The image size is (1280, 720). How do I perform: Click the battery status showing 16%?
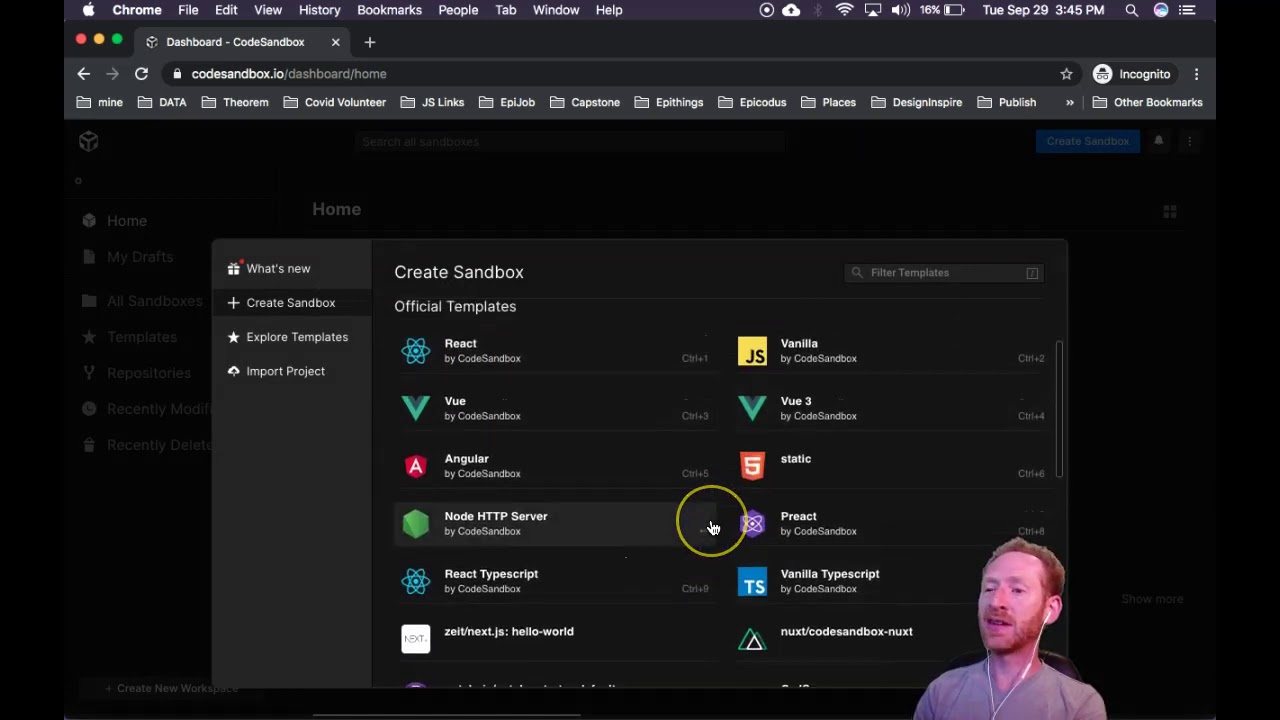tap(942, 10)
